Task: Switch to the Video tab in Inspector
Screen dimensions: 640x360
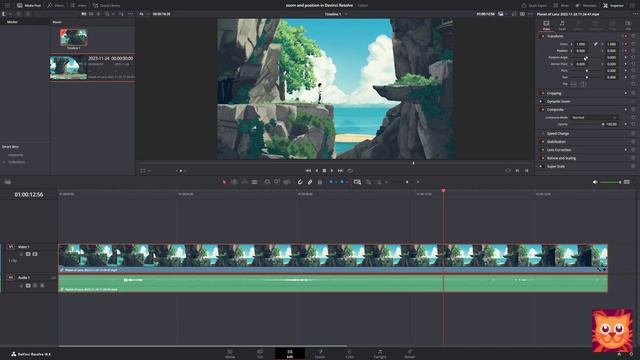Action: click(546, 25)
